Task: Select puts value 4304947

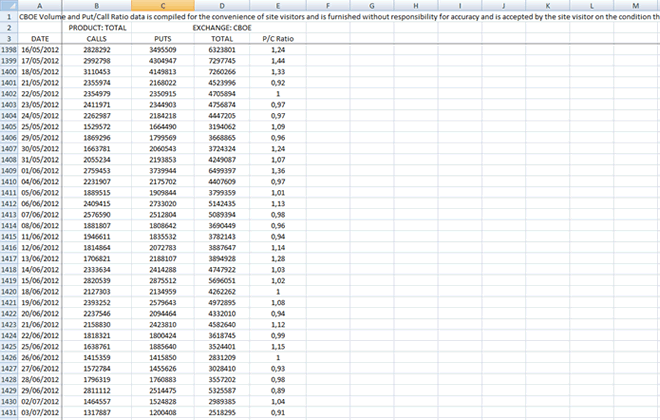Action: click(x=162, y=61)
